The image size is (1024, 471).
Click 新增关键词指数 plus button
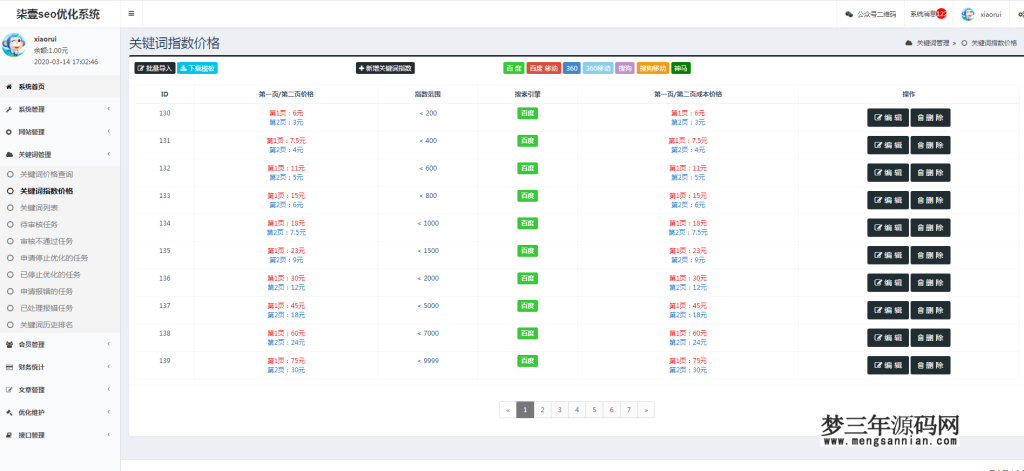(385, 68)
